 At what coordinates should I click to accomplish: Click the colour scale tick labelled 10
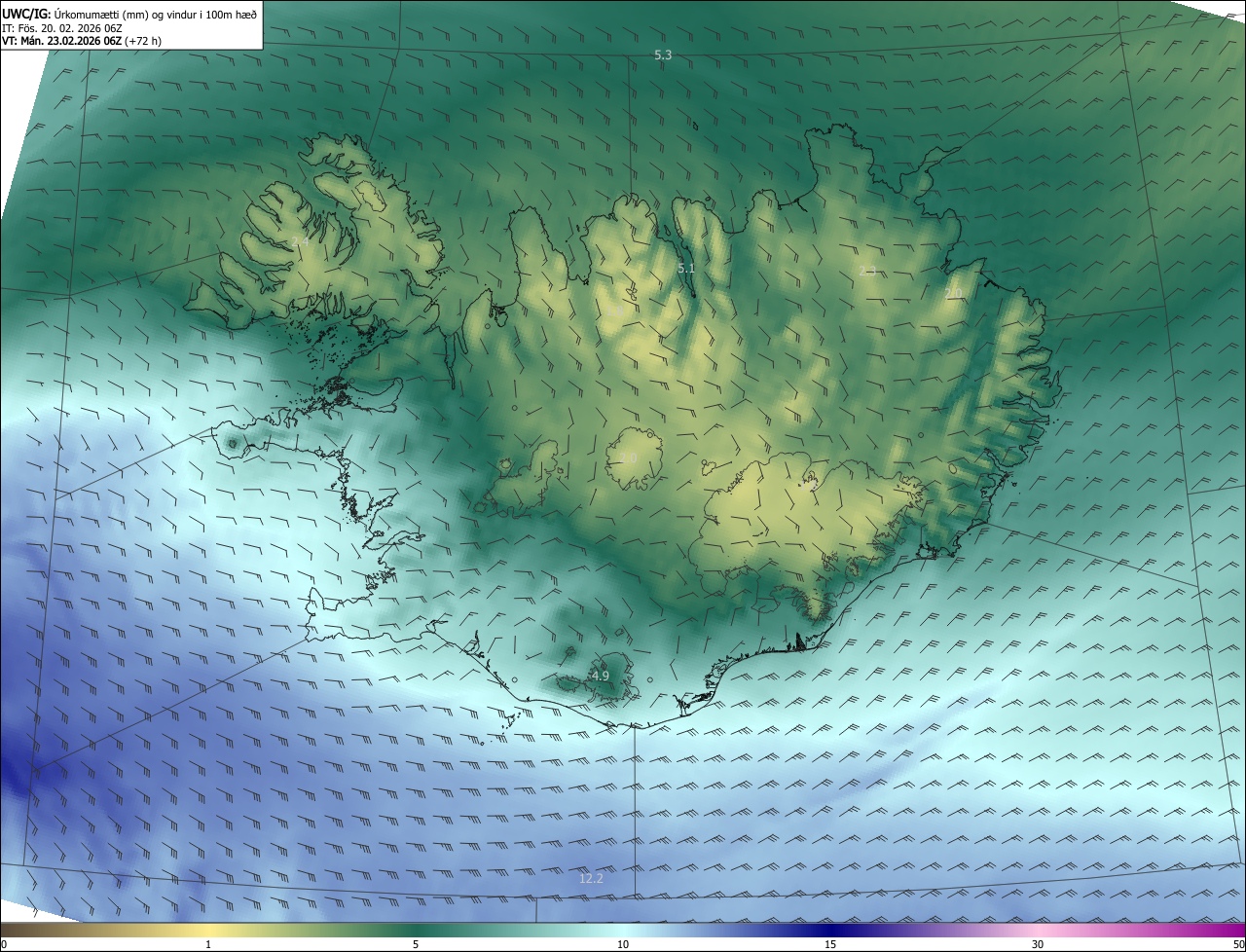tap(623, 944)
